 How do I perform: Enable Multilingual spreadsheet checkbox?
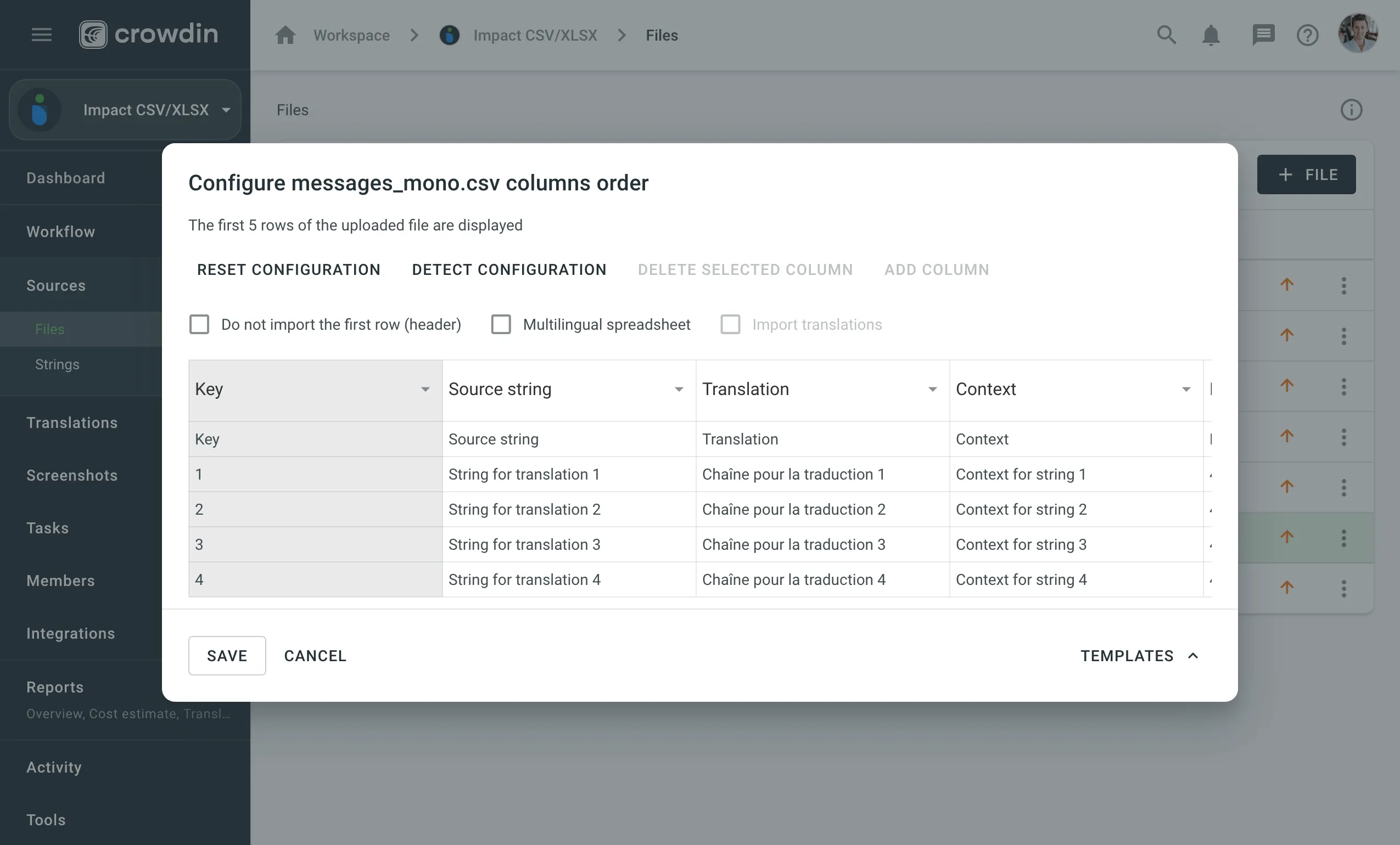pyautogui.click(x=501, y=324)
